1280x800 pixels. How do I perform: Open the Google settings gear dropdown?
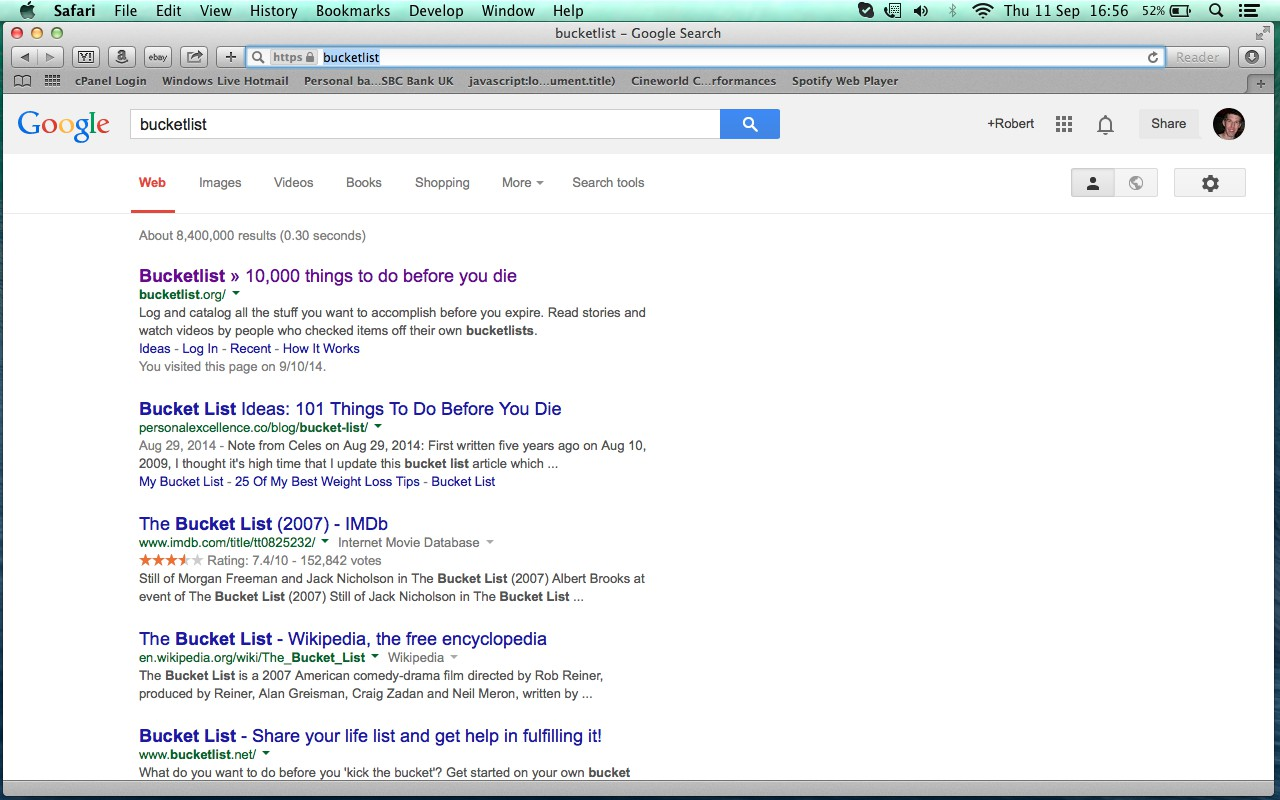coord(1210,183)
